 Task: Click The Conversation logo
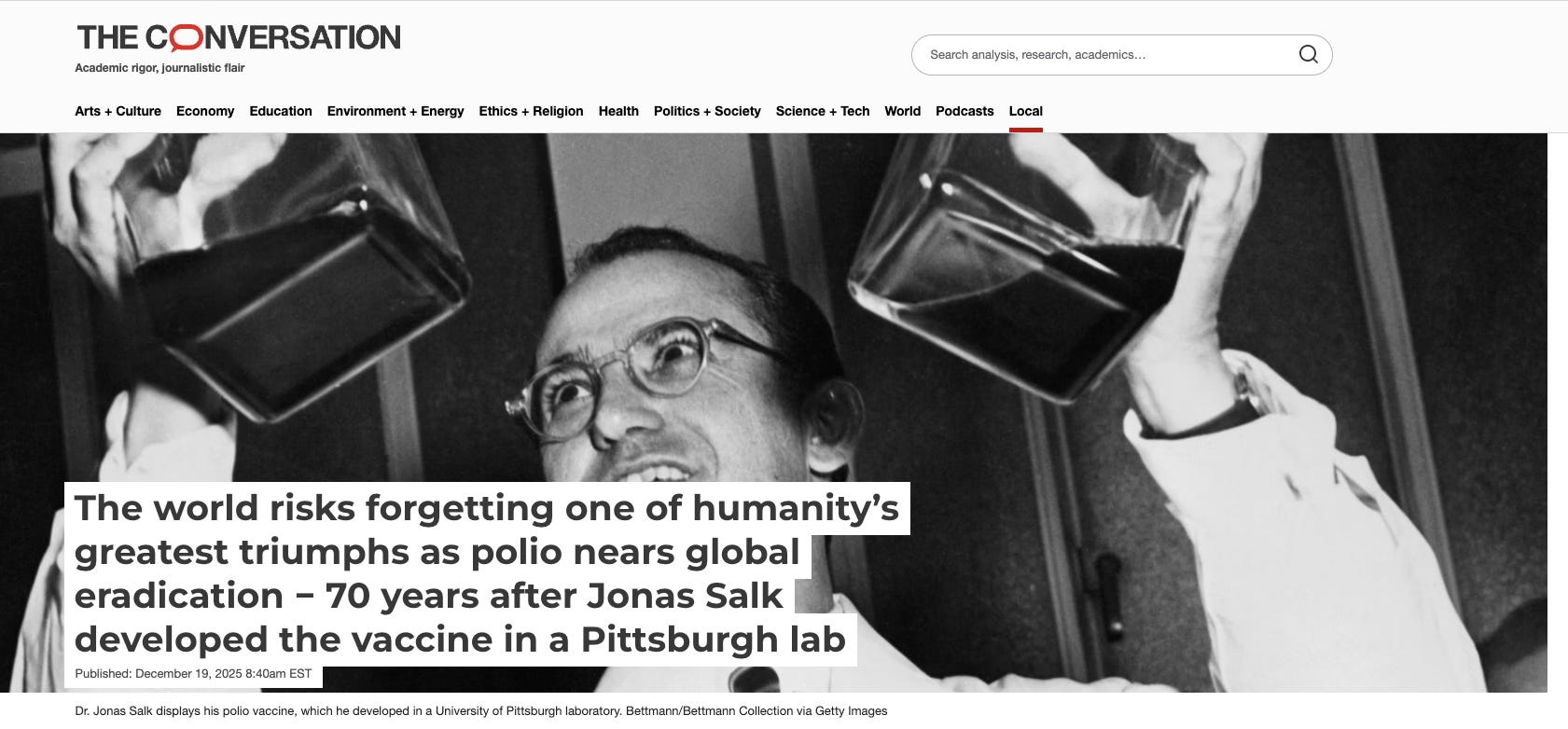(238, 37)
